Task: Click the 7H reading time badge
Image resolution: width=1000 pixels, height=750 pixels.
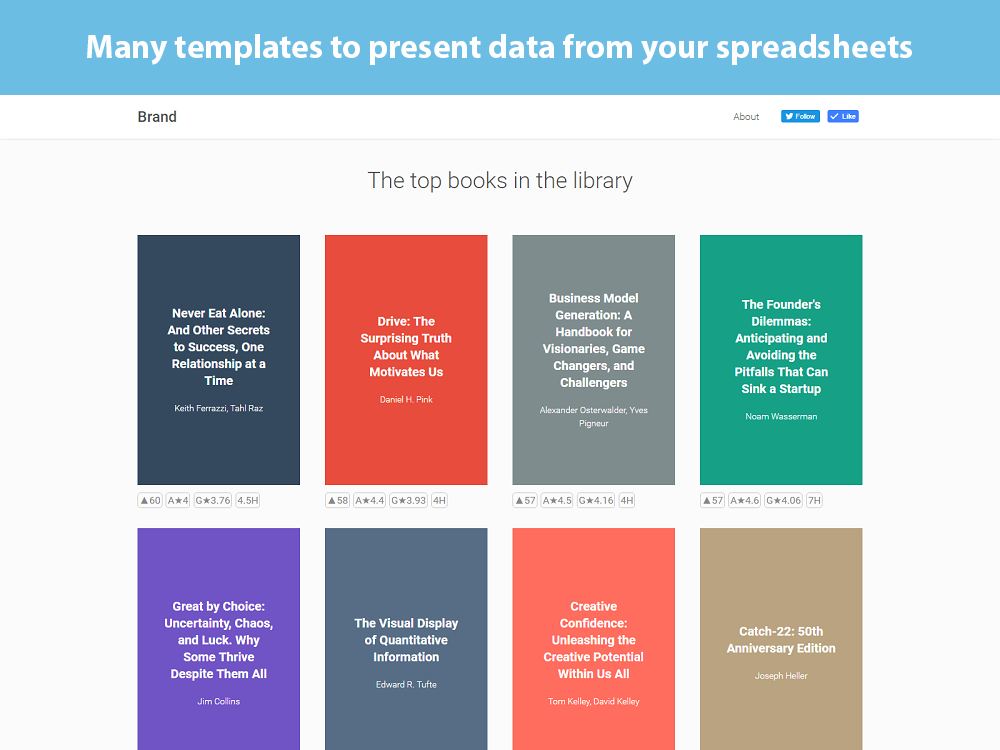Action: [814, 501]
